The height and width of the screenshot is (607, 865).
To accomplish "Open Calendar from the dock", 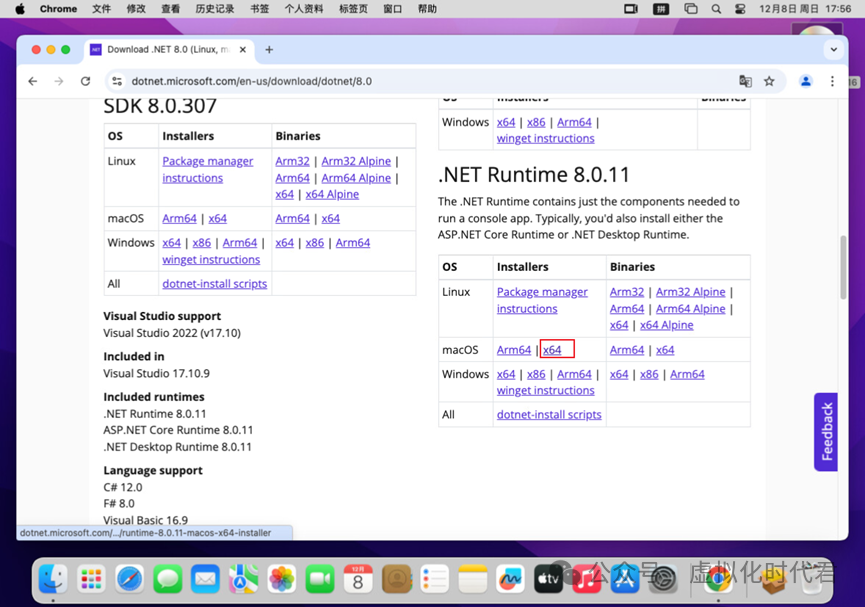I will [x=357, y=579].
